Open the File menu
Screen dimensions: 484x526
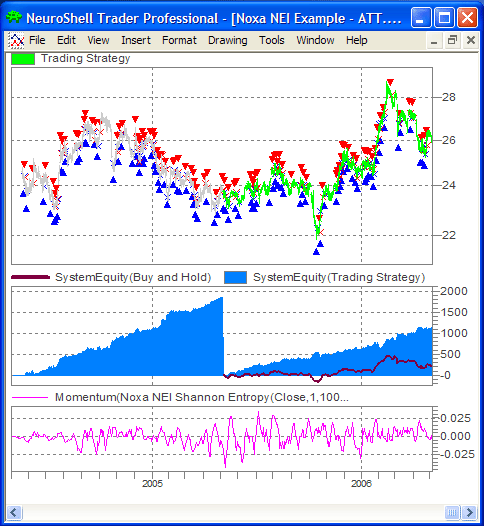[x=37, y=40]
